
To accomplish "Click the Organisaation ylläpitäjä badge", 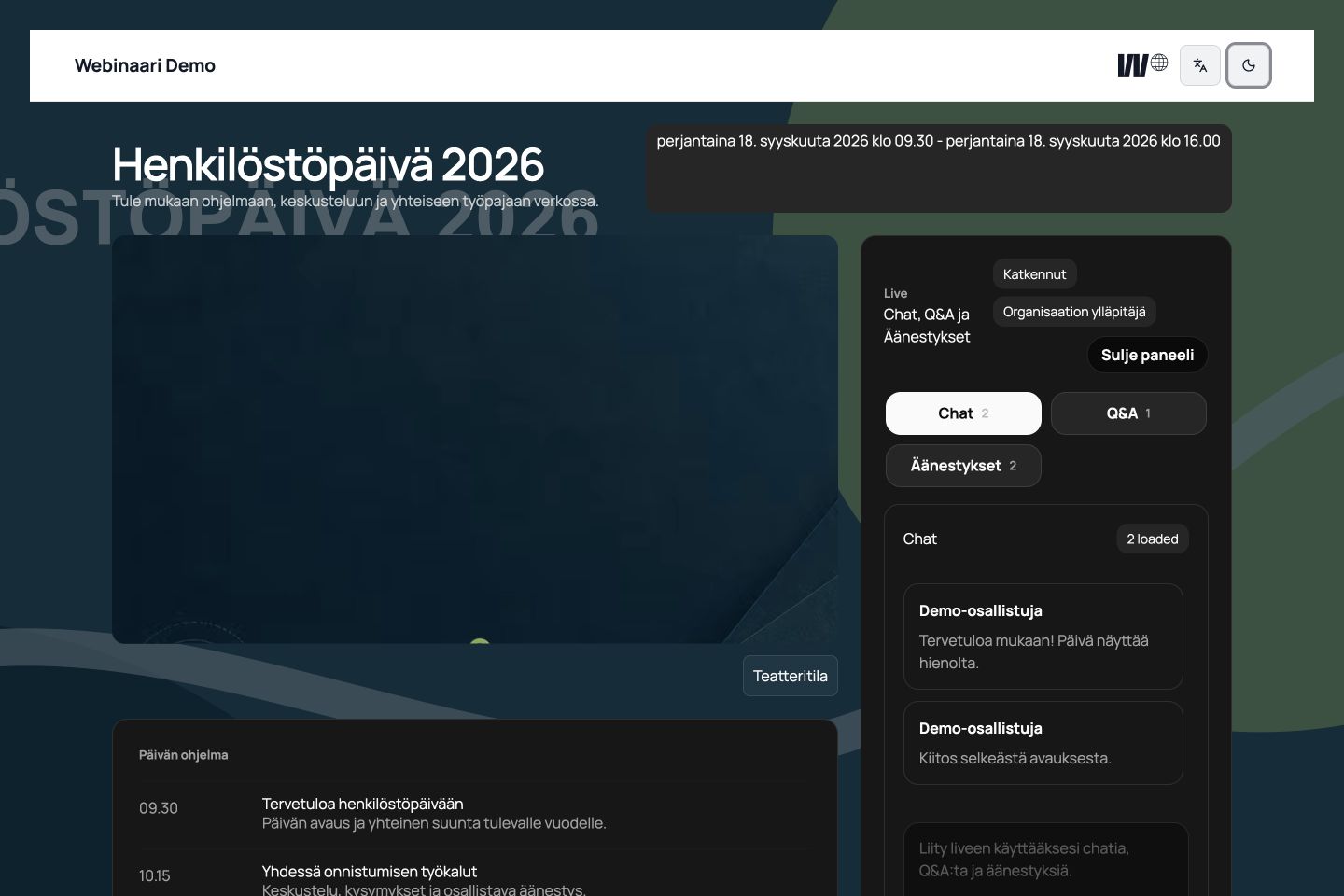I will 1074,312.
